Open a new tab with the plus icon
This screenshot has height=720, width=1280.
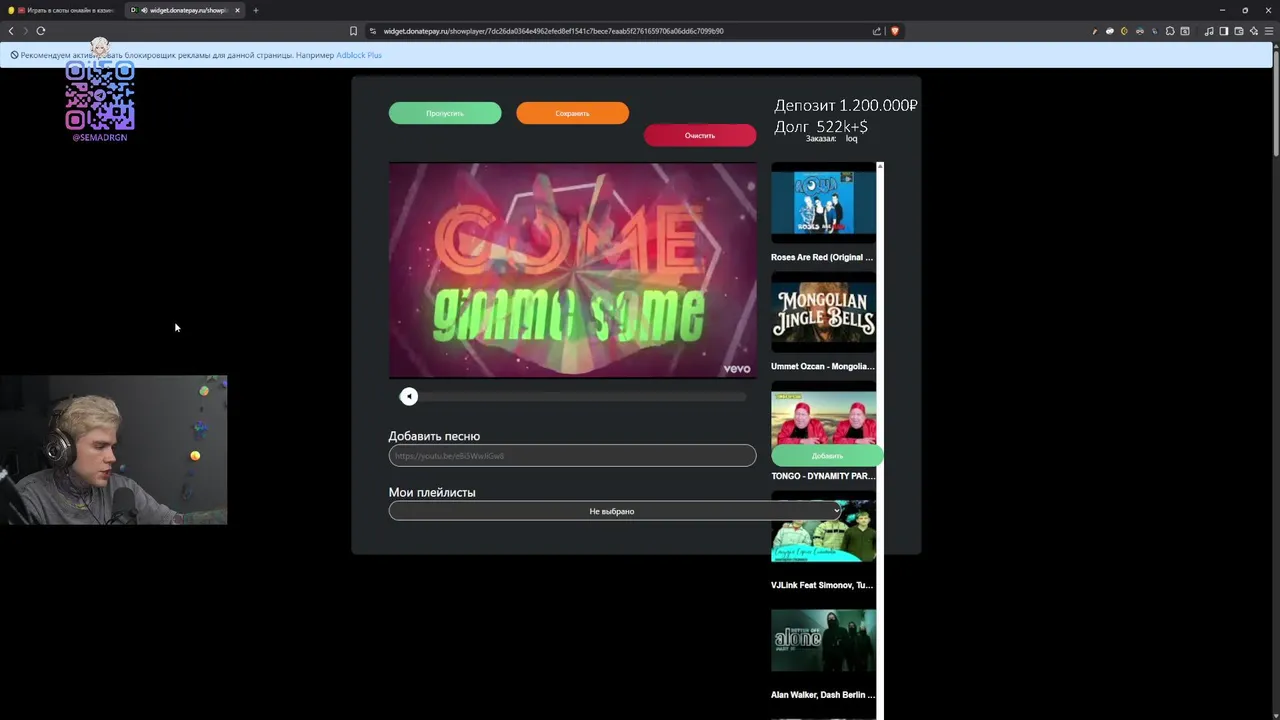point(255,10)
